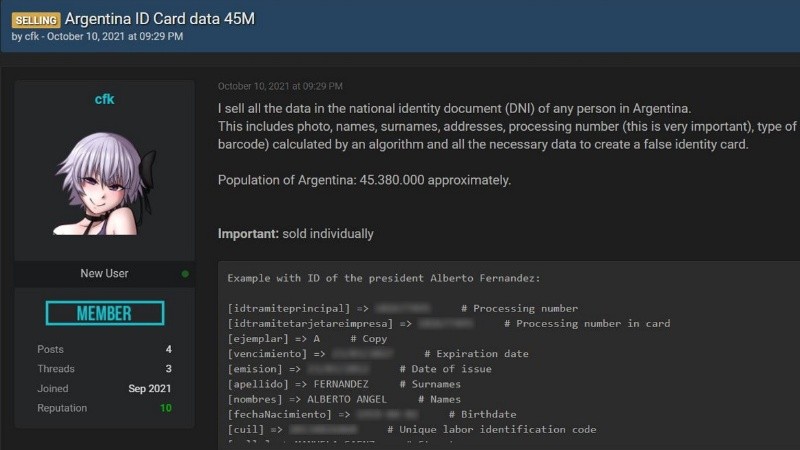The width and height of the screenshot is (800, 450).
Task: Click the Joined date "Sep 2021"
Action: click(x=150, y=388)
